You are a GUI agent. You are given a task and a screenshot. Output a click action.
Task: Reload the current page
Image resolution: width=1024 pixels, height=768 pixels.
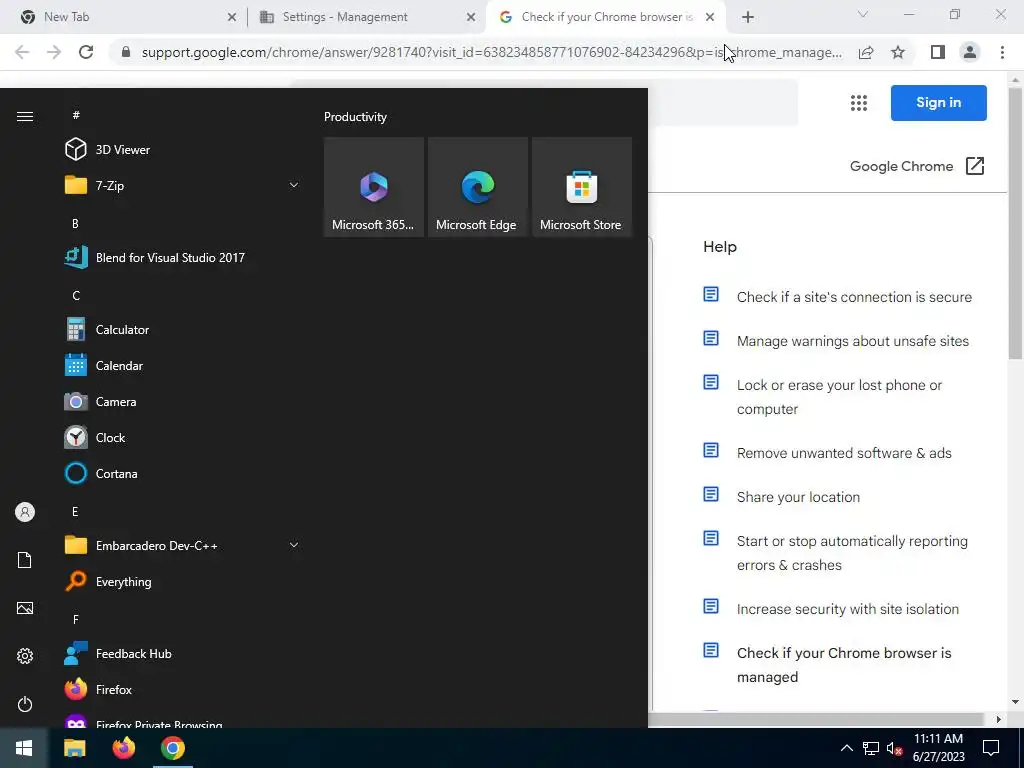(x=86, y=52)
